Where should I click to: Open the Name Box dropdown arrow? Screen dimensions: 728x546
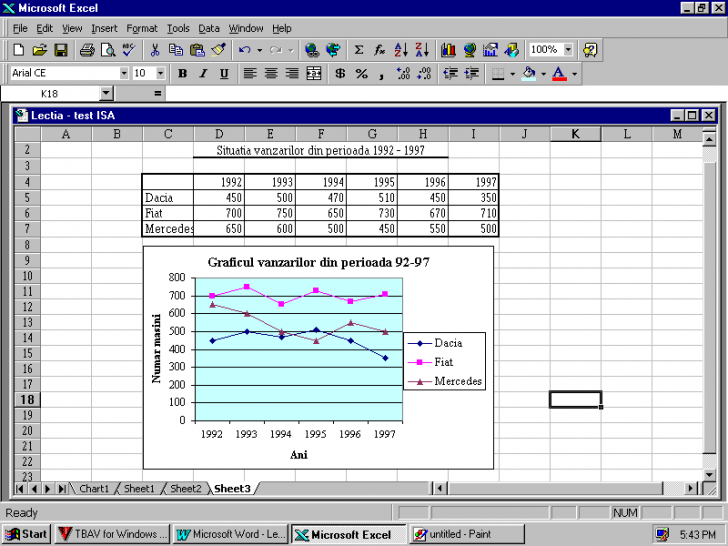point(106,93)
